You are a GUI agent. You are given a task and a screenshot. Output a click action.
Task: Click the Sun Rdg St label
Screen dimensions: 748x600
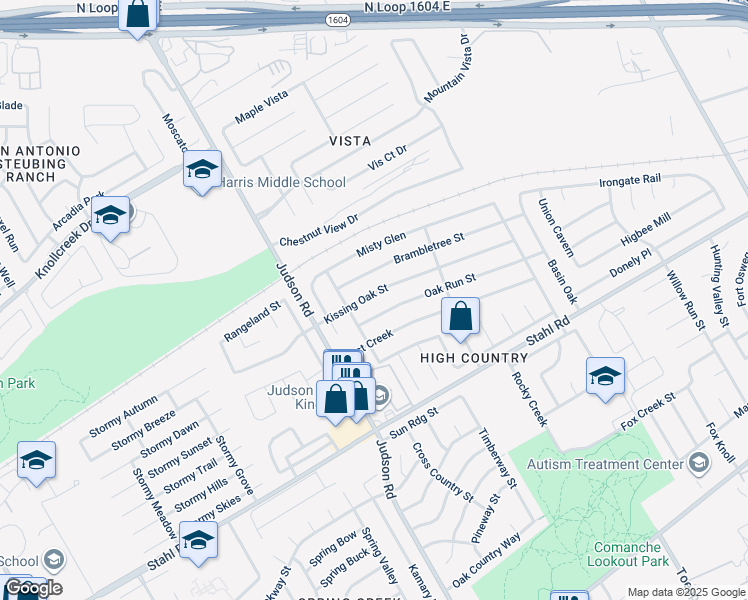414,423
